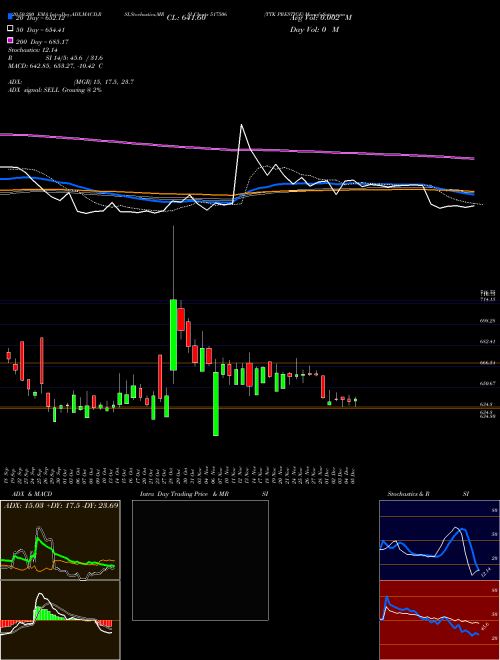Select the '200 Day = 685.17' legend text
This screenshot has height=660, width=500.
coord(42,42)
